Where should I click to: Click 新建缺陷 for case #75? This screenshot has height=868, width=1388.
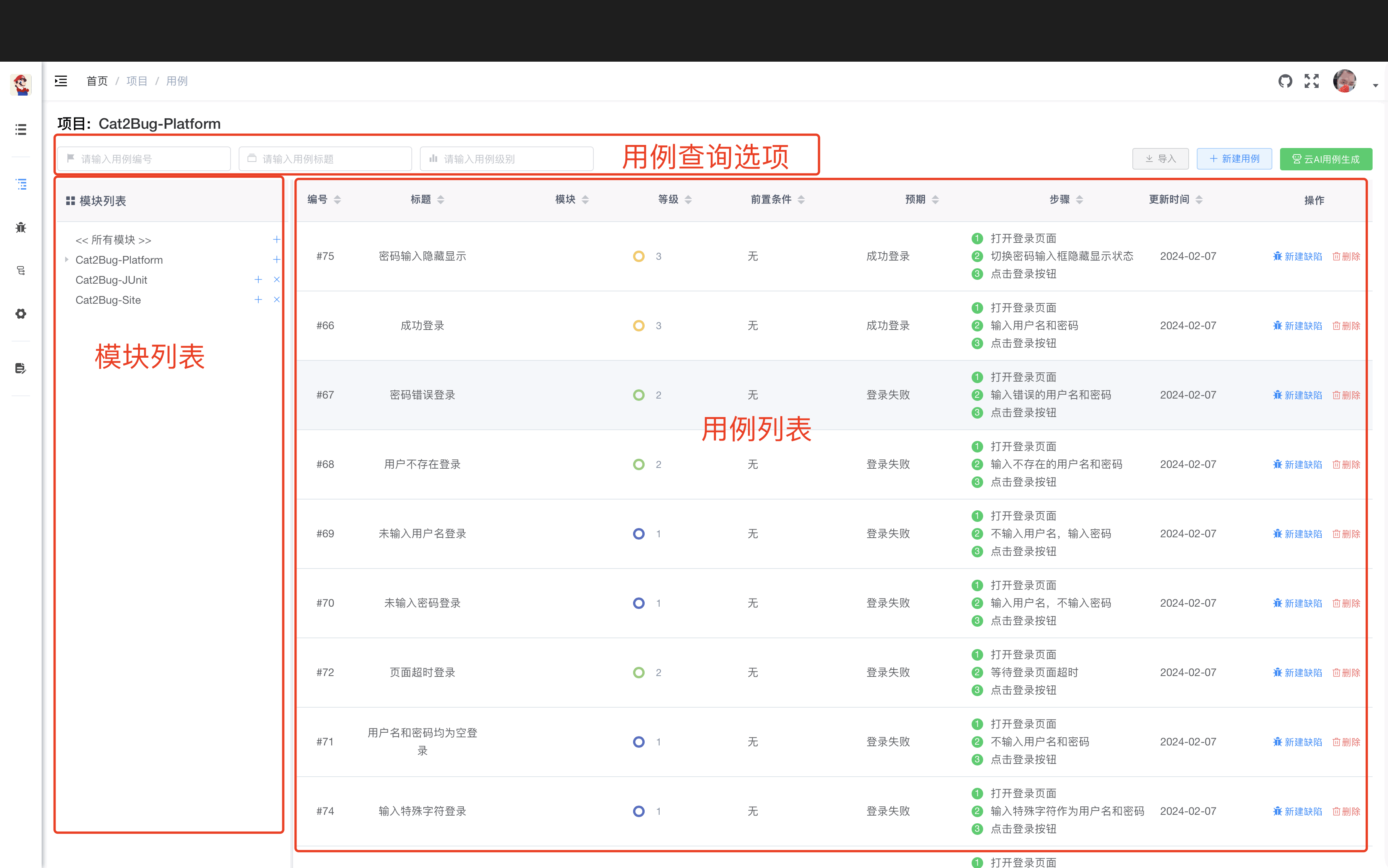[x=1297, y=256]
